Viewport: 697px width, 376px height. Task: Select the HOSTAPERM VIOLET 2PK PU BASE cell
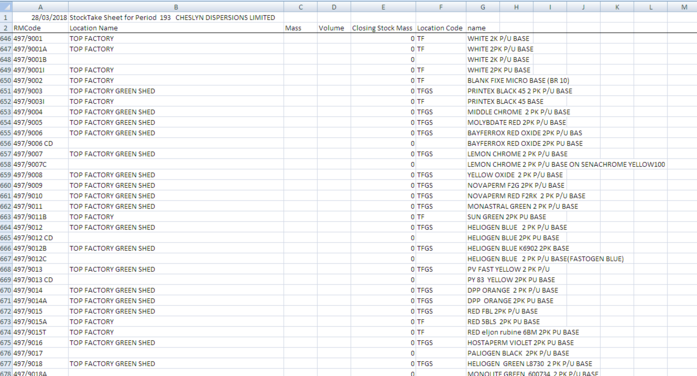[x=483, y=343]
